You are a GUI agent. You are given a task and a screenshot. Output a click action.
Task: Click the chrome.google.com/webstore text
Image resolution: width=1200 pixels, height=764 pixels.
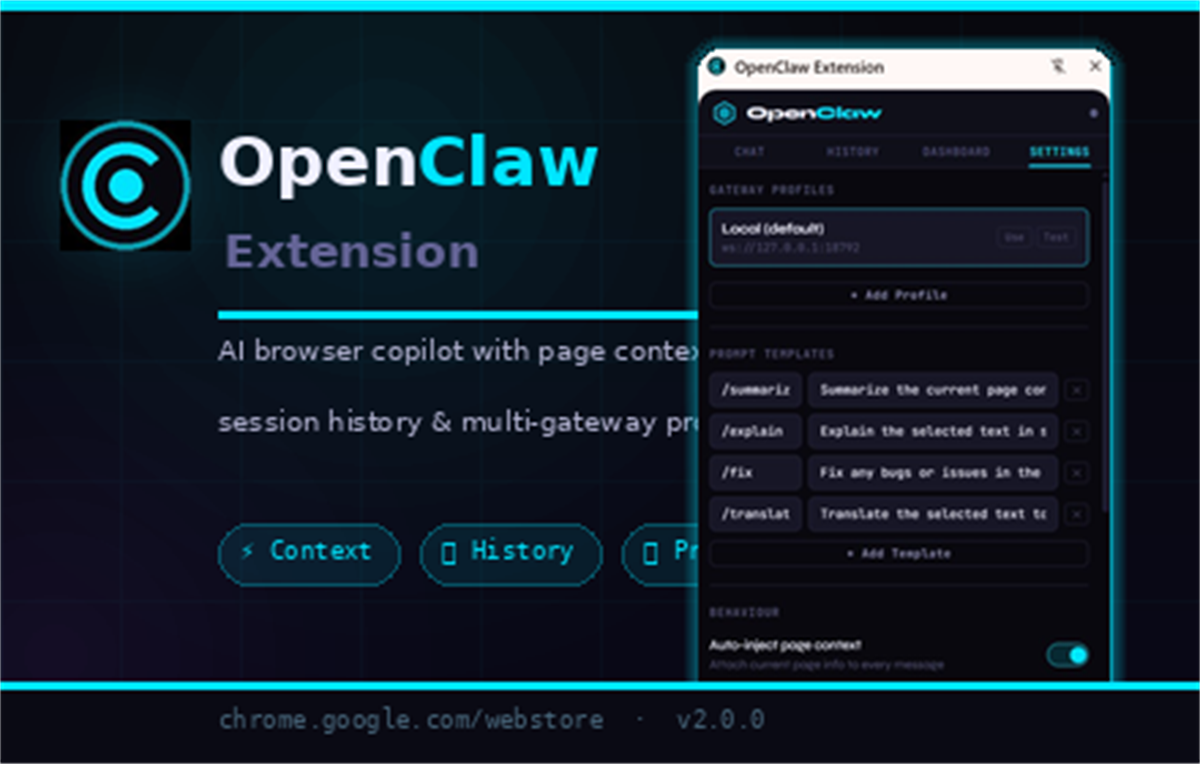[x=411, y=720]
